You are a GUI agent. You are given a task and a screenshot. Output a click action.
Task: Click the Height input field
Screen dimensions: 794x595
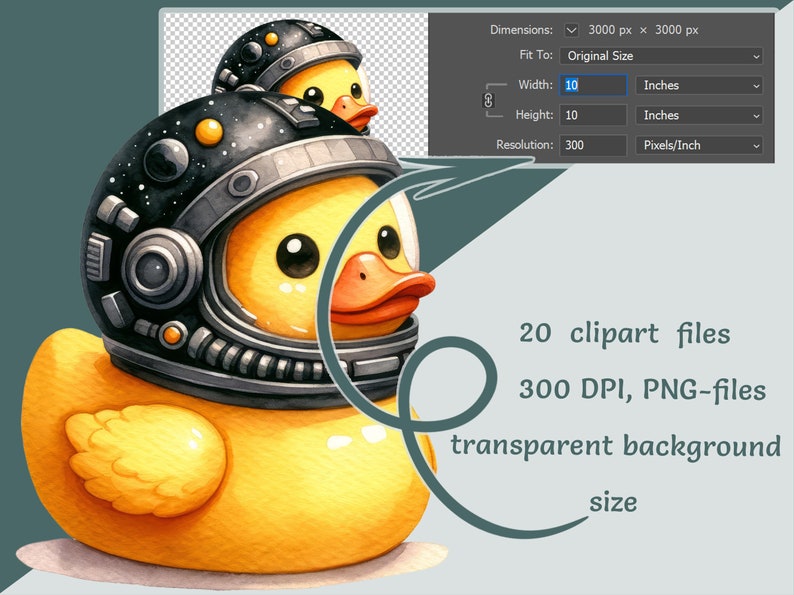tap(593, 115)
